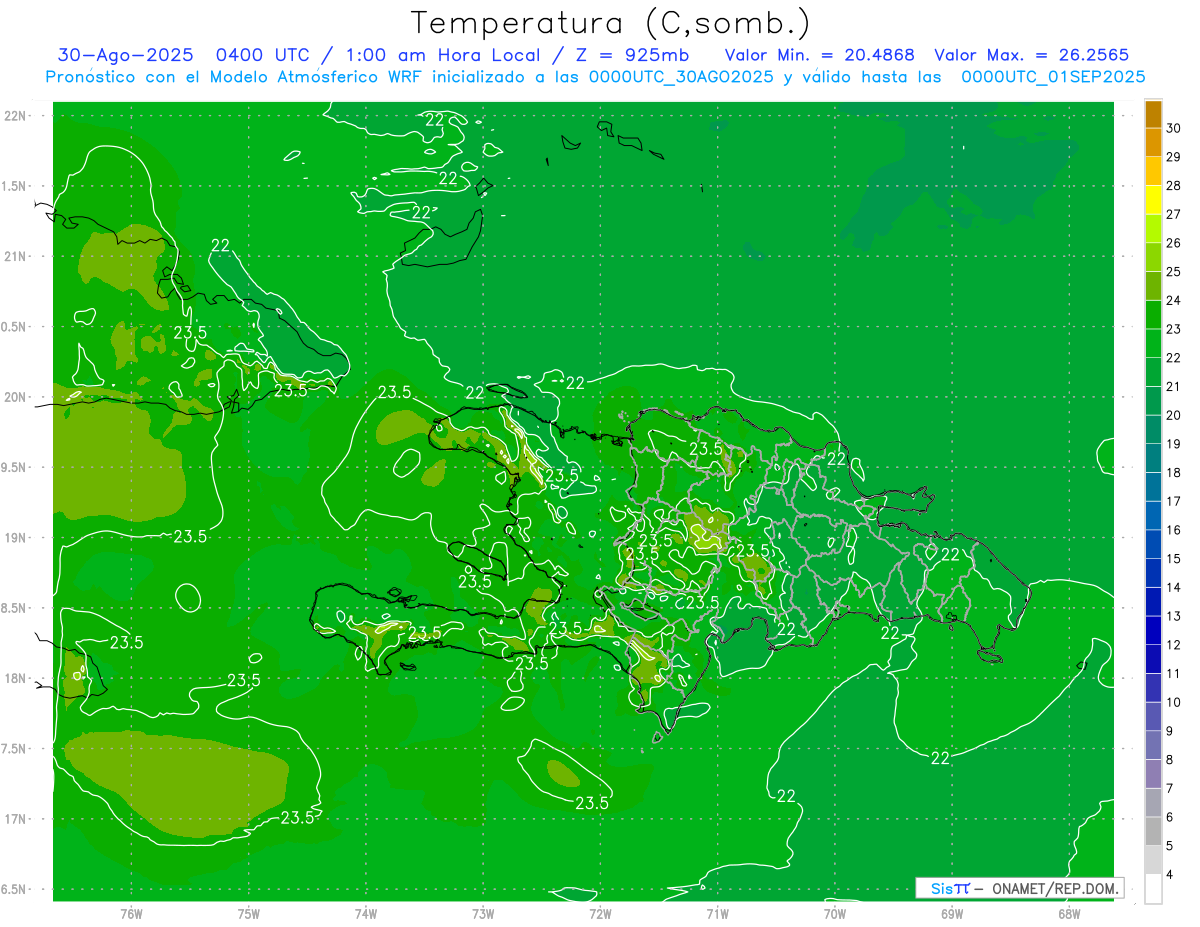Click the '70W' longitude axis label
This screenshot has height=927, width=1200.
(x=835, y=913)
